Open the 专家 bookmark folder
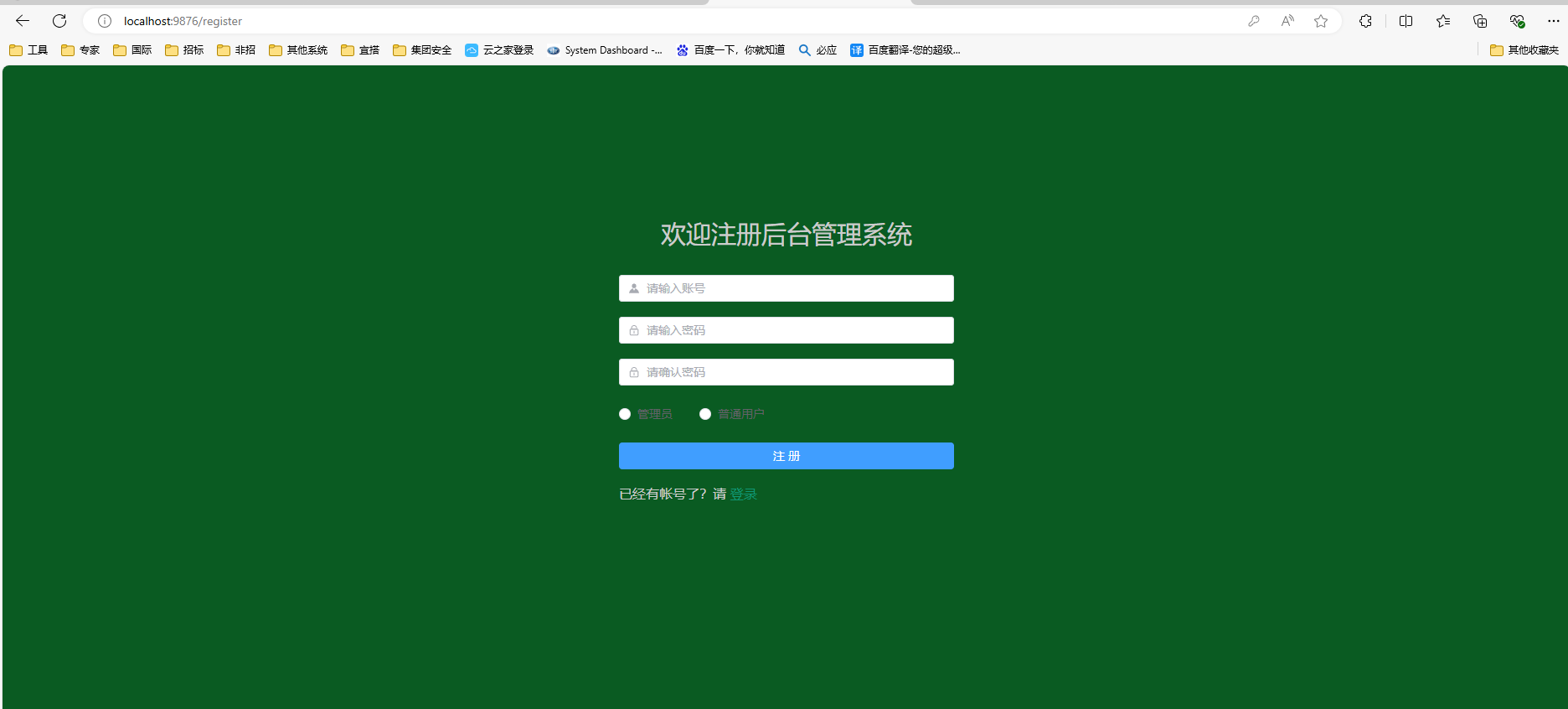The width and height of the screenshot is (1568, 709). click(x=80, y=50)
